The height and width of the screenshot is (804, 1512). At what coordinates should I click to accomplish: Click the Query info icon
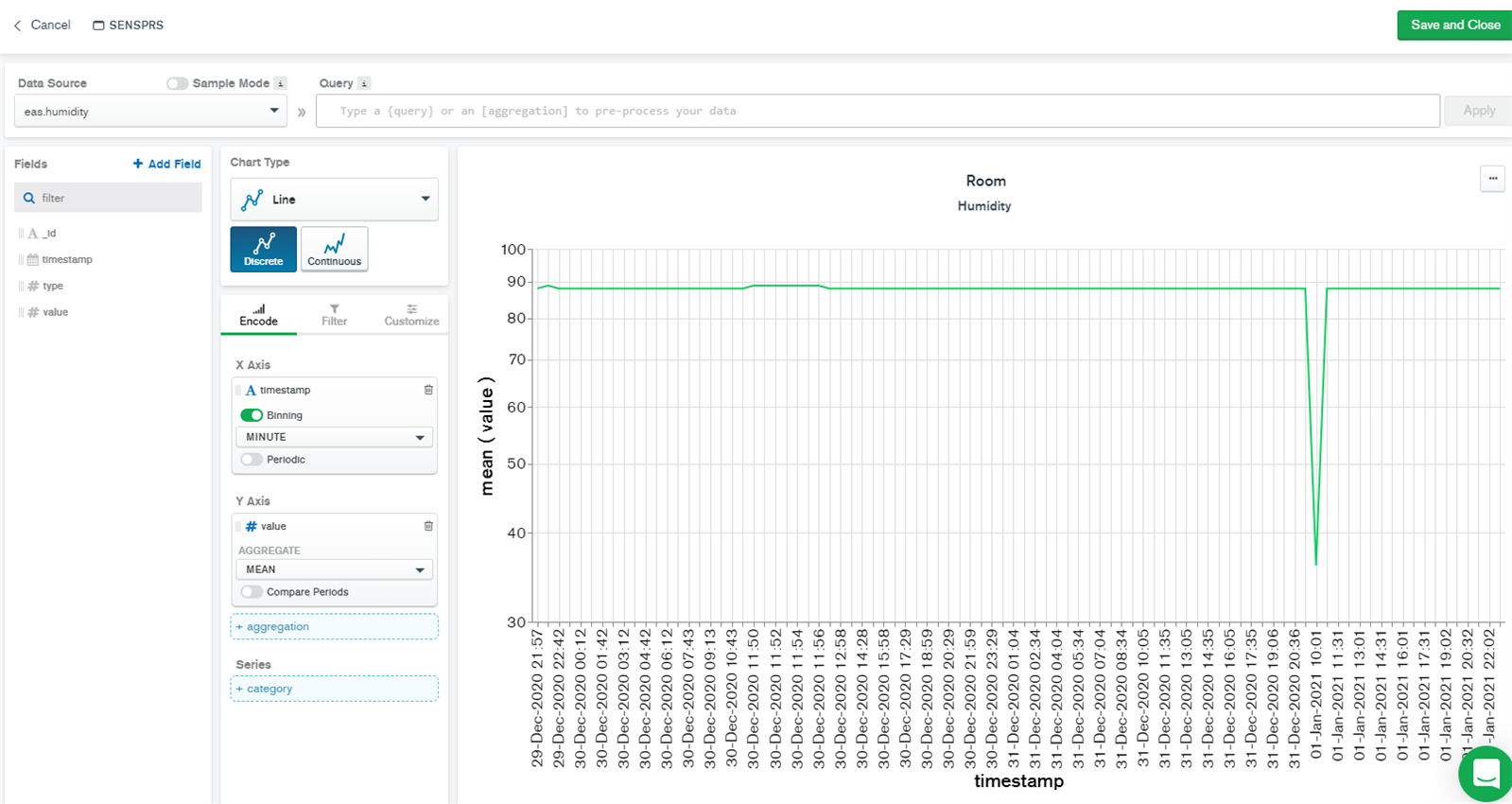pos(364,83)
